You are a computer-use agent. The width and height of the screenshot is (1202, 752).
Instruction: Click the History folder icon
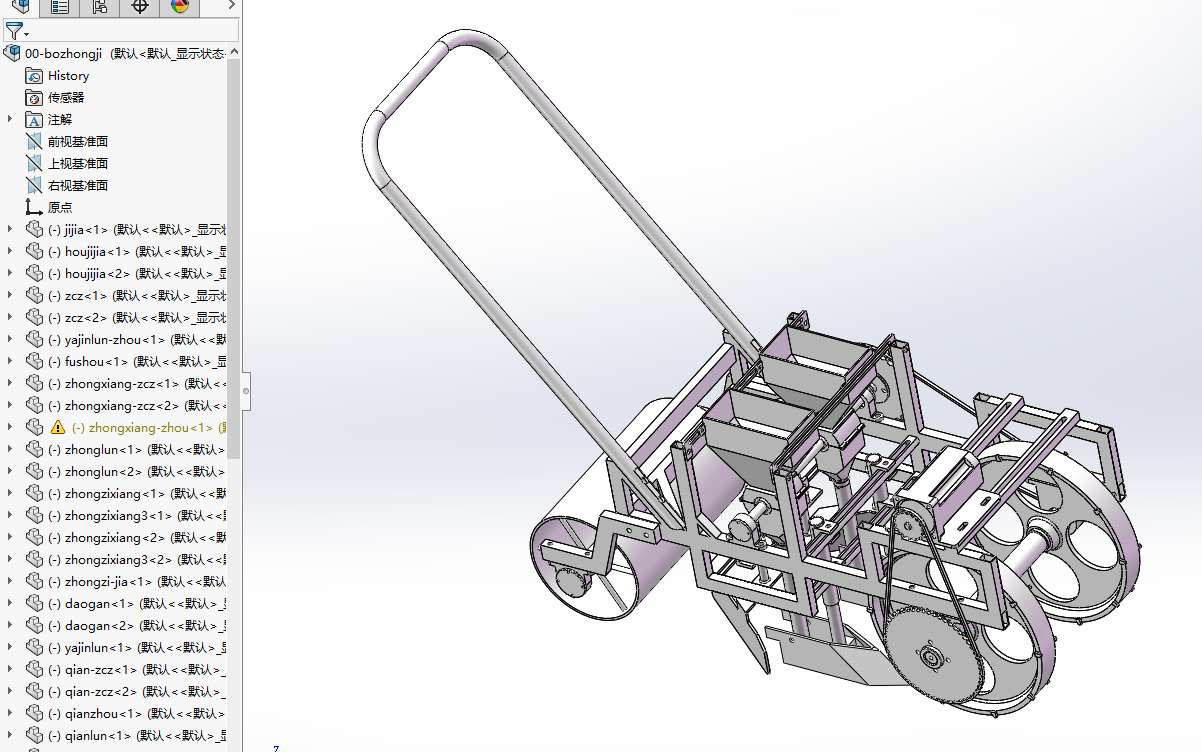click(x=34, y=76)
